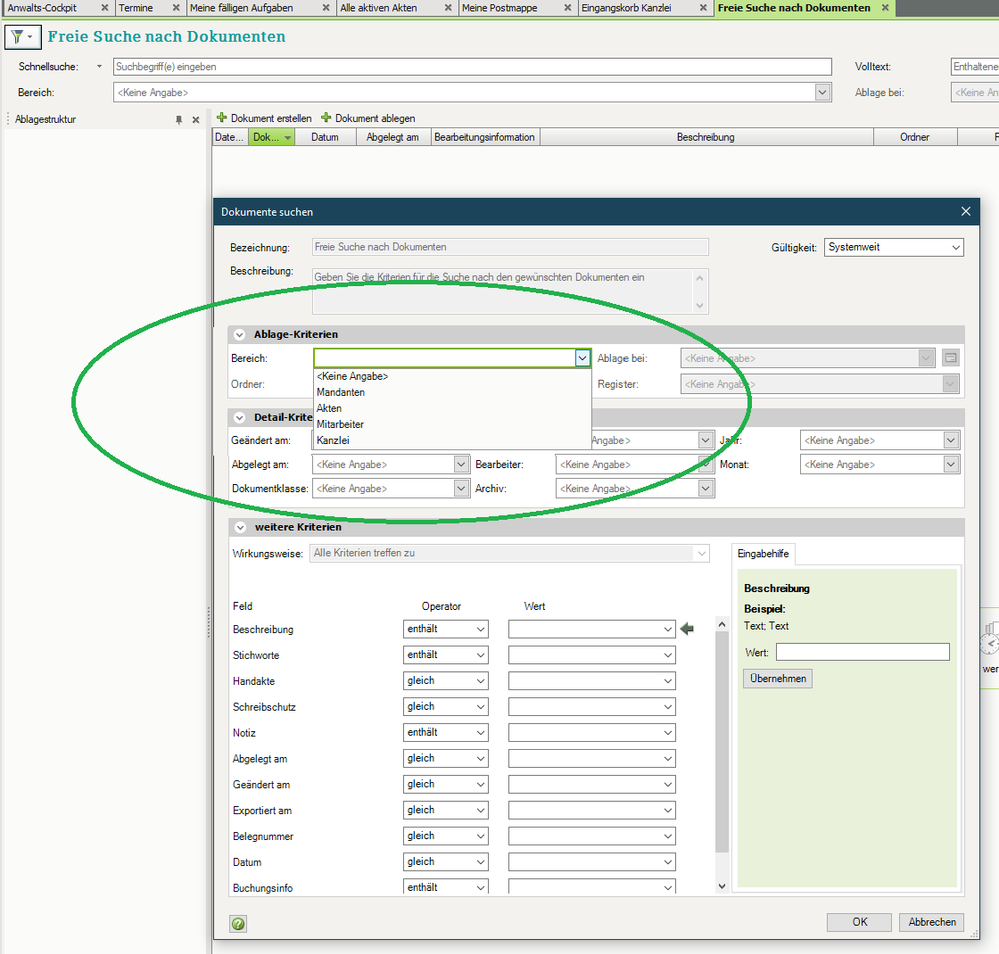This screenshot has width=999, height=954.
Task: Open the Schreibschutz operator dropdown
Action: (445, 707)
